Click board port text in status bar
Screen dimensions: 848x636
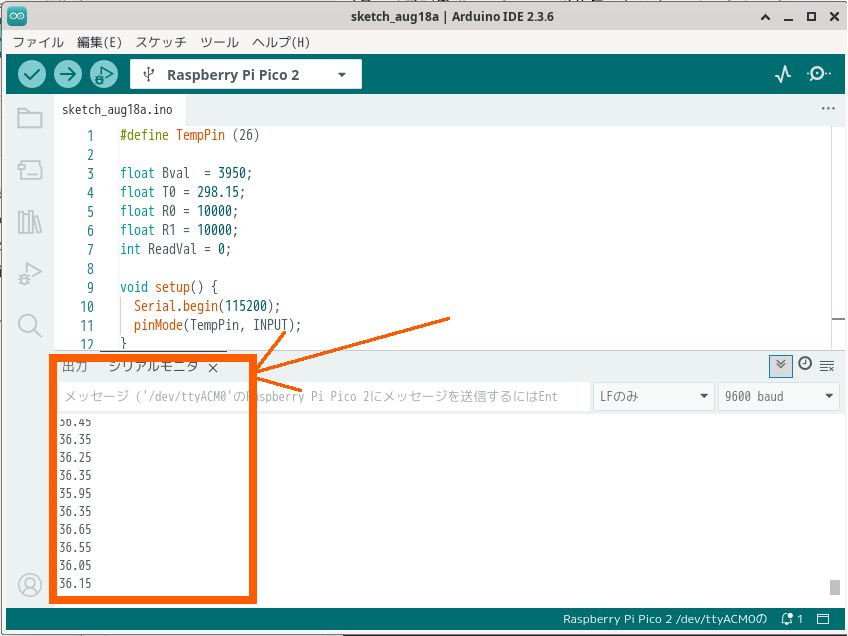665,619
